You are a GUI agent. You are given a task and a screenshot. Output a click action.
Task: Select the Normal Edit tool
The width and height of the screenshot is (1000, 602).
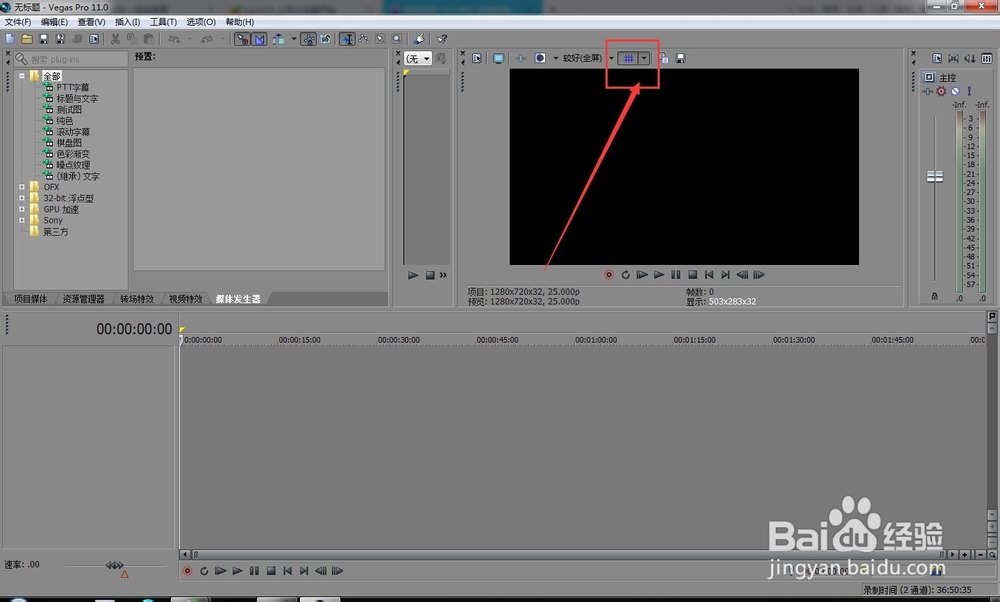click(347, 39)
